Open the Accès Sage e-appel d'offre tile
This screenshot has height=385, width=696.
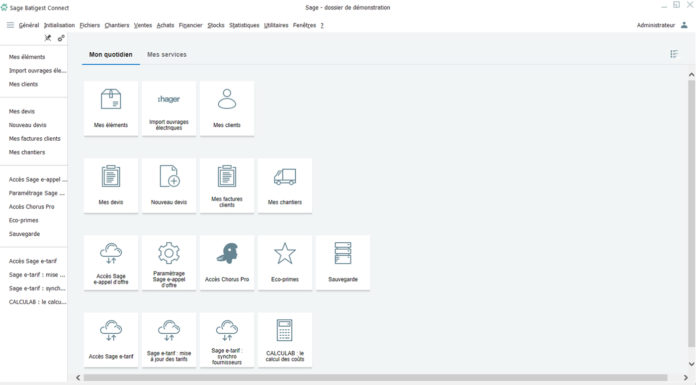click(x=111, y=263)
